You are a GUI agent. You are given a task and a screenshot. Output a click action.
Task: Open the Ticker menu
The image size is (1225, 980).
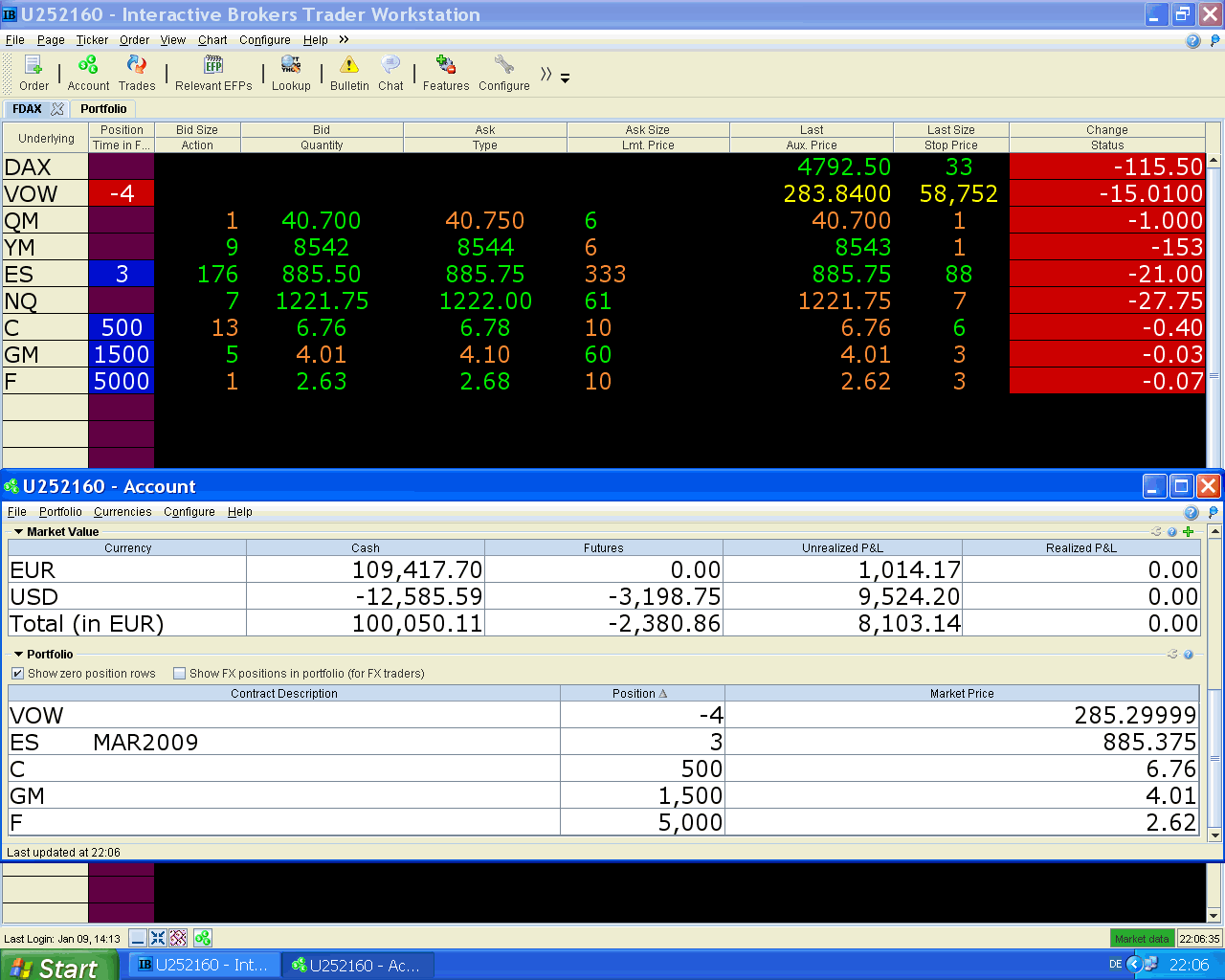[92, 40]
